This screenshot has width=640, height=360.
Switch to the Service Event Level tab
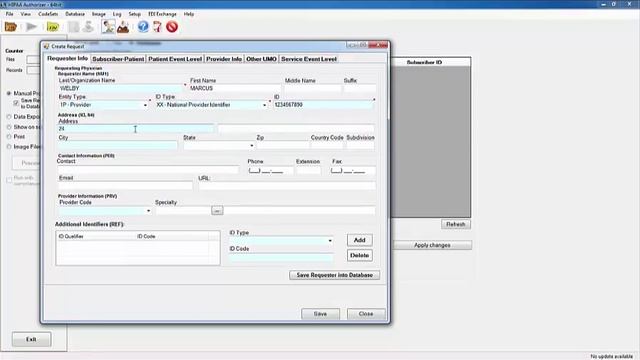(309, 59)
